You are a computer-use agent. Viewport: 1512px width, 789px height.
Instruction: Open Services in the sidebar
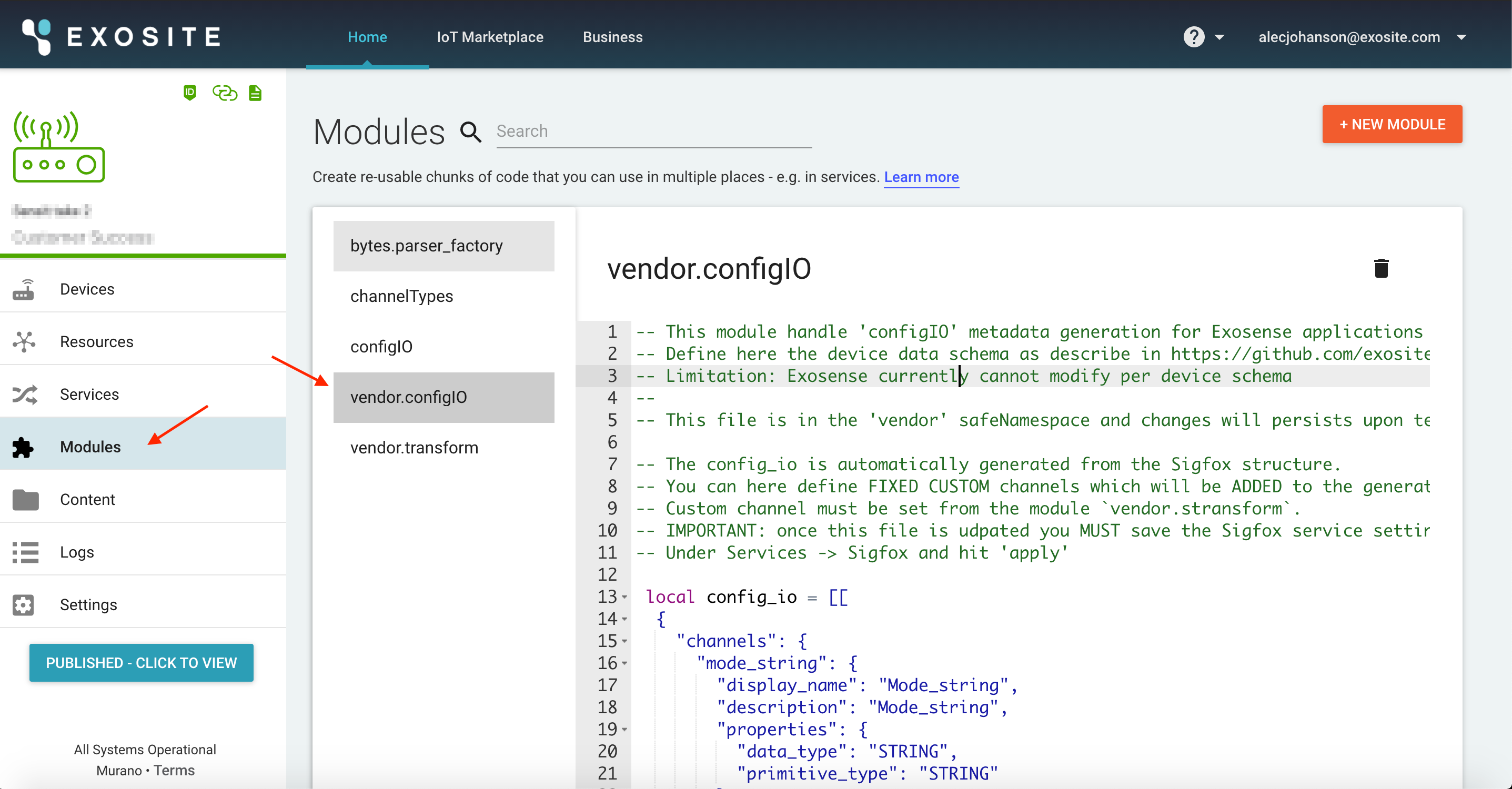point(143,394)
